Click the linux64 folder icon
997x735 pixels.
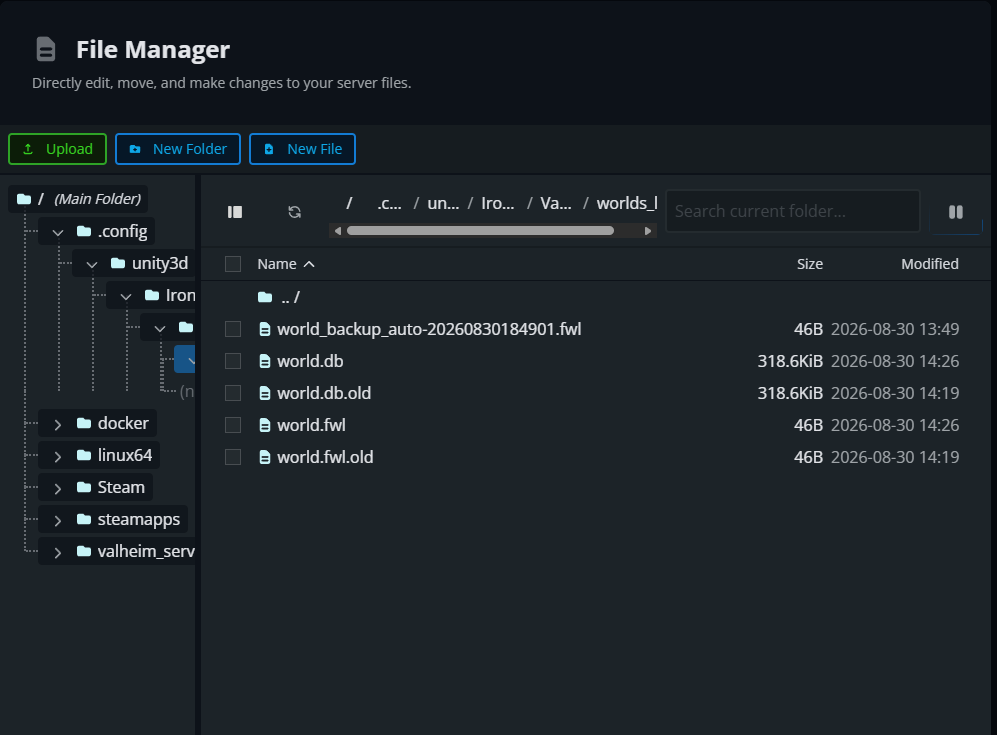[x=84, y=455]
